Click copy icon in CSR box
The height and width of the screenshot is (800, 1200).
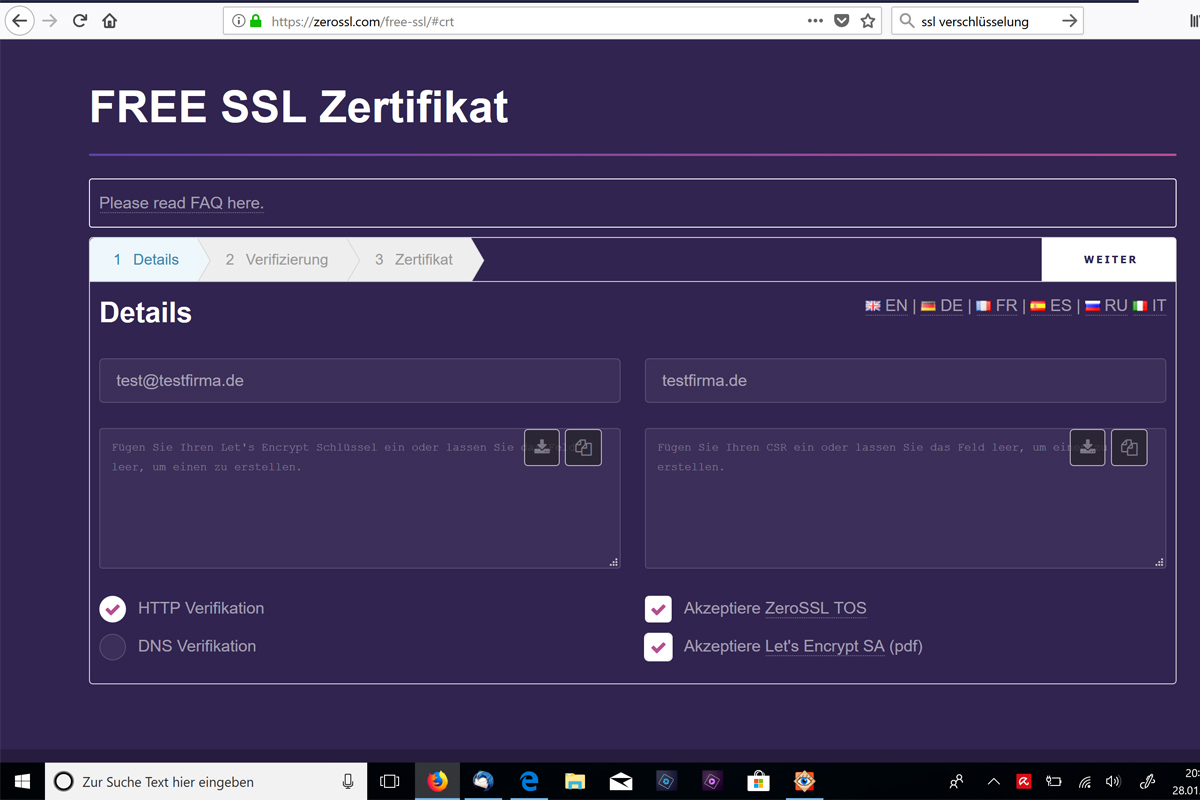[x=1130, y=447]
